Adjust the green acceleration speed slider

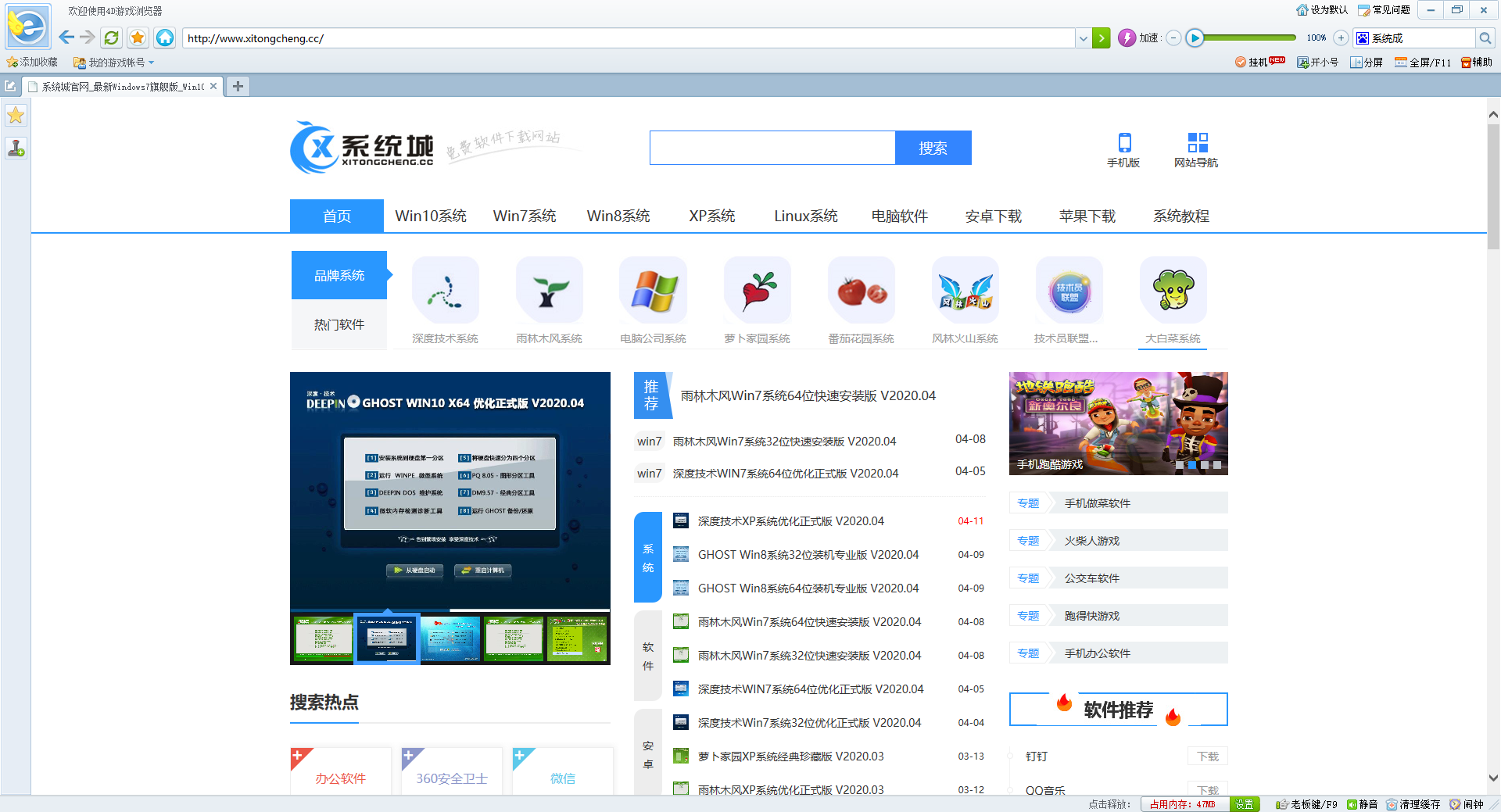coord(1249,38)
